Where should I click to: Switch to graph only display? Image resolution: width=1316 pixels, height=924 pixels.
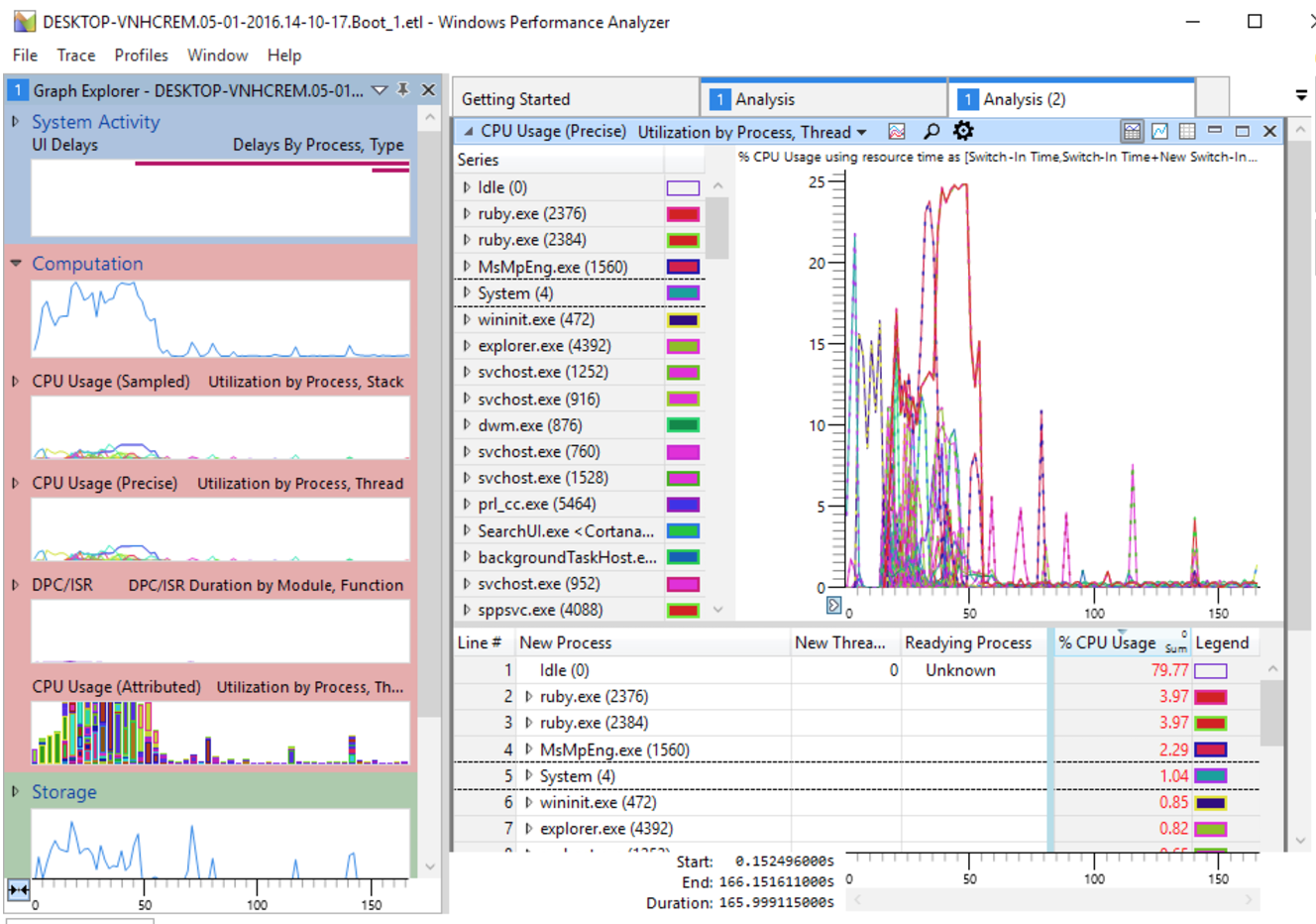1159,132
